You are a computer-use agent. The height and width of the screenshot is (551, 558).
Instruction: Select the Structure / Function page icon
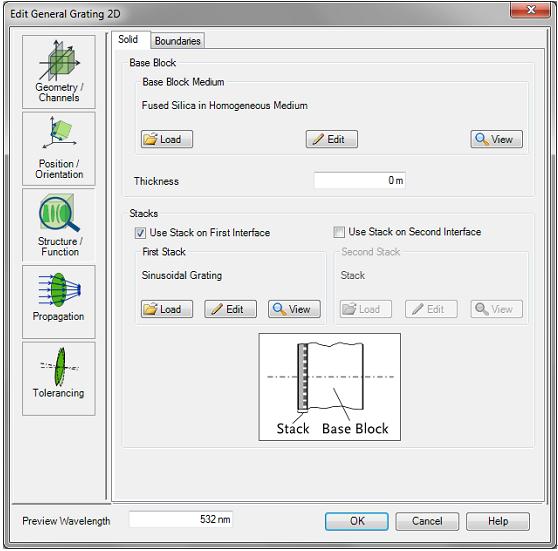tap(59, 225)
